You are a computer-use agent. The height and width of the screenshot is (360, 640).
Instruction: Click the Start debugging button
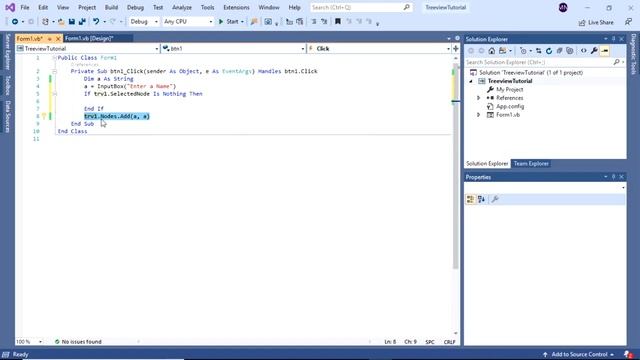coord(228,22)
